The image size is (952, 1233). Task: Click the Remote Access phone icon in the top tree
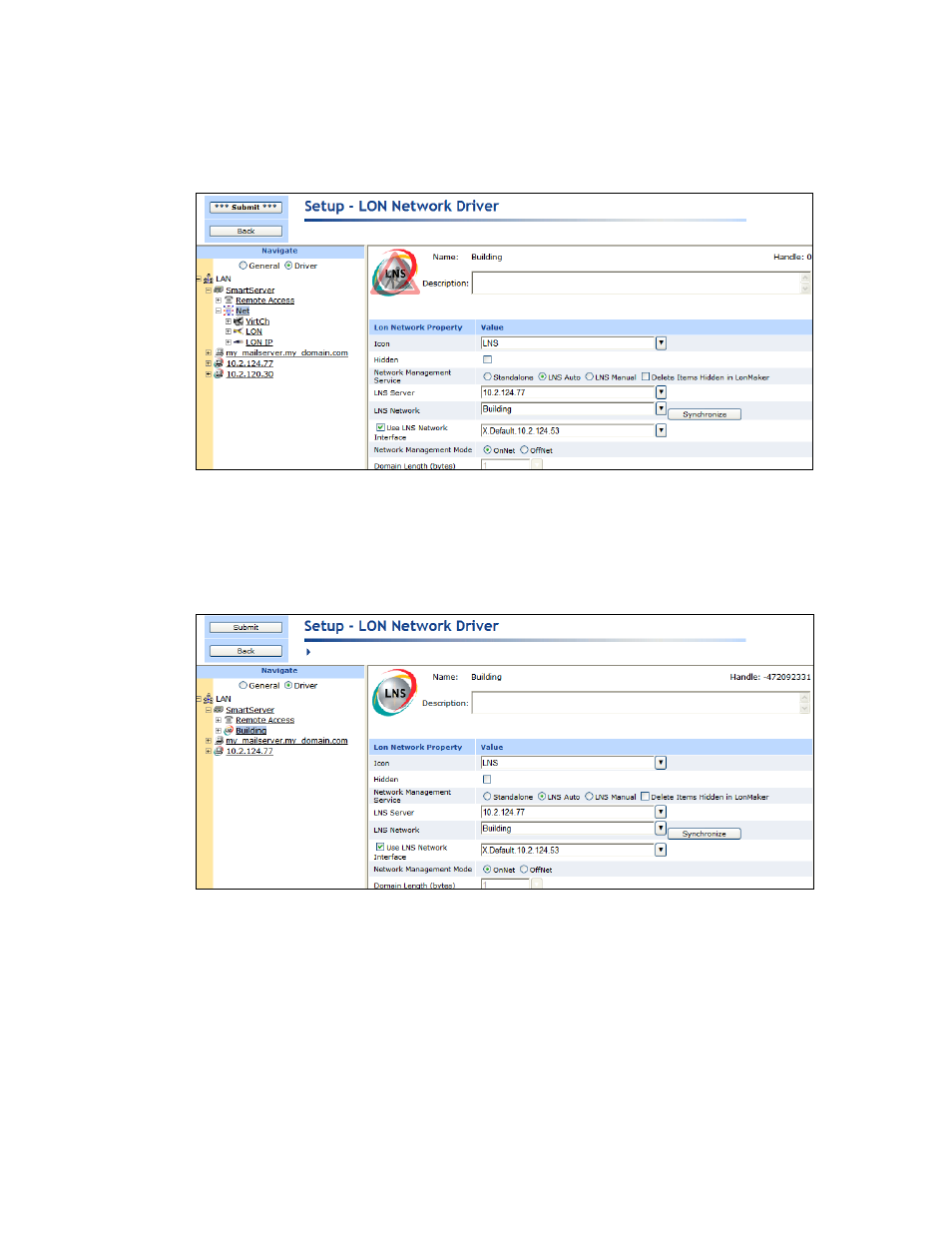coord(229,301)
